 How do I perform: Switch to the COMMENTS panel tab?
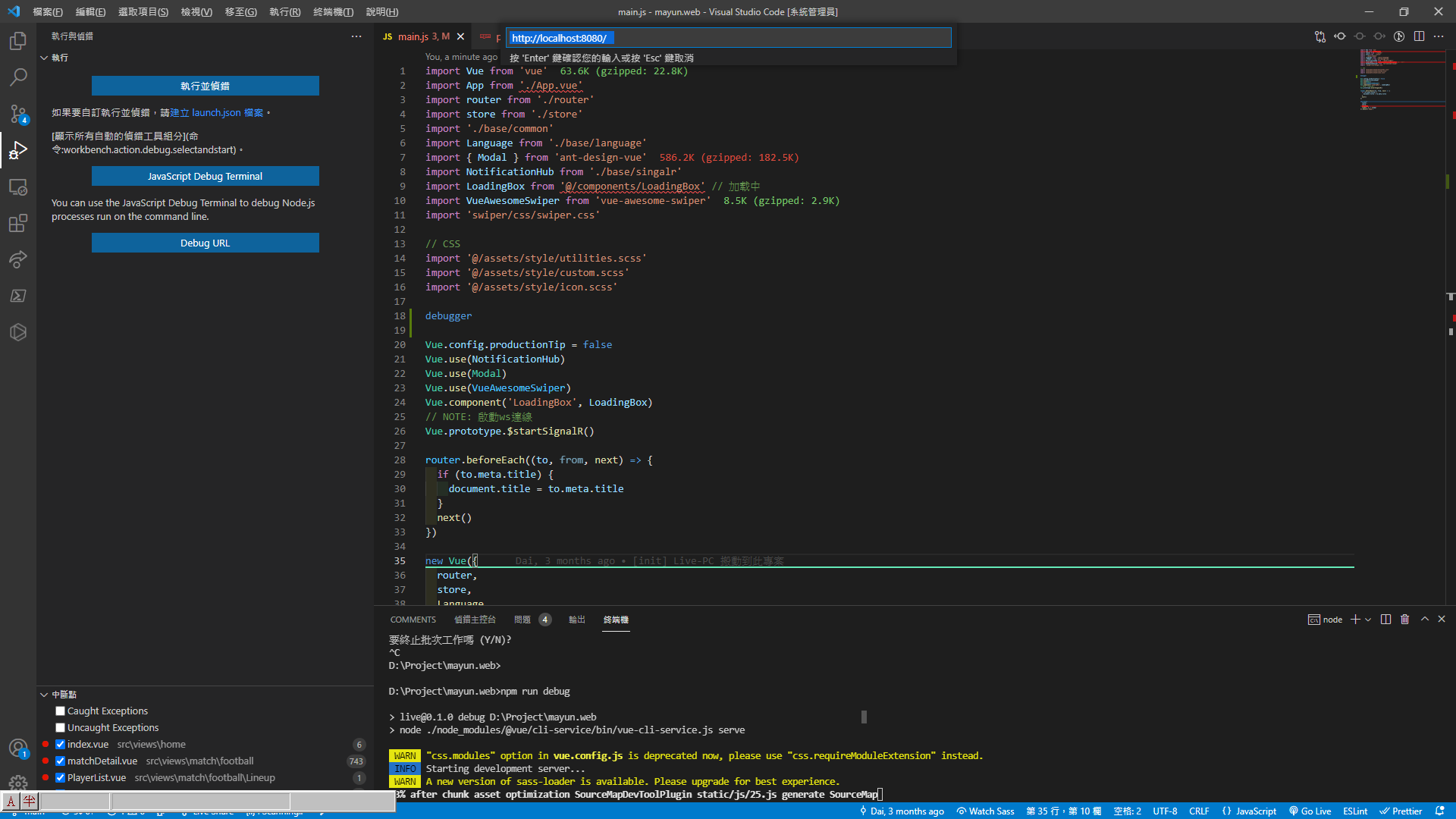click(413, 620)
